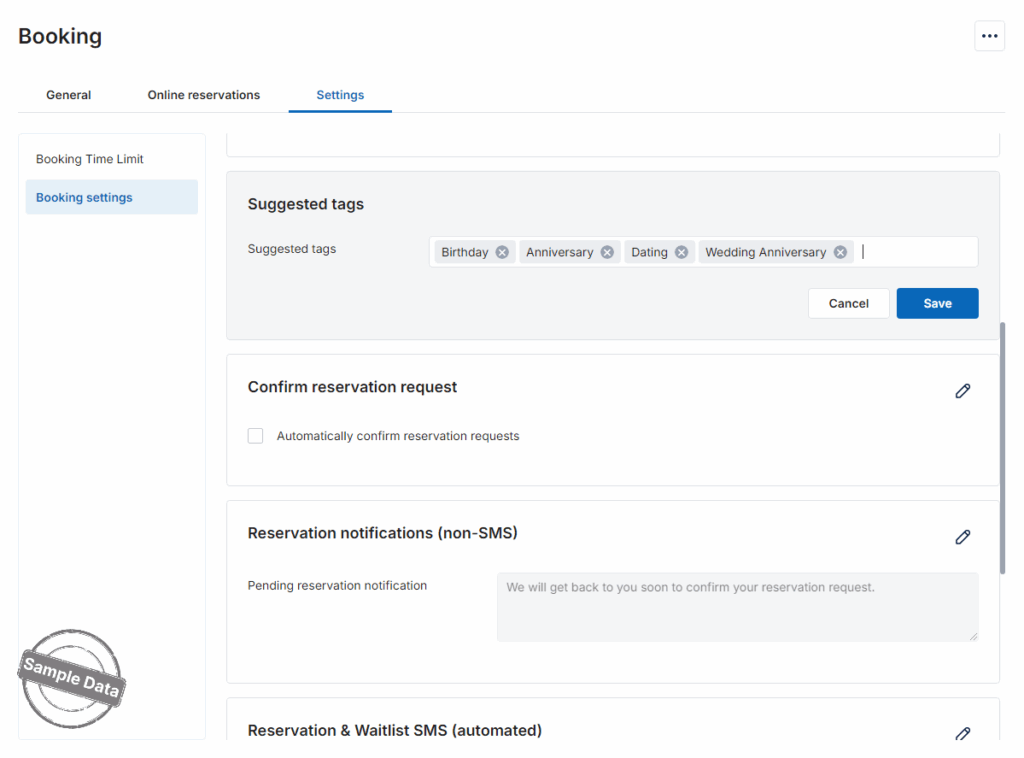Enable automatically confirm reservation requests checkbox
This screenshot has width=1024, height=758.
tap(256, 436)
